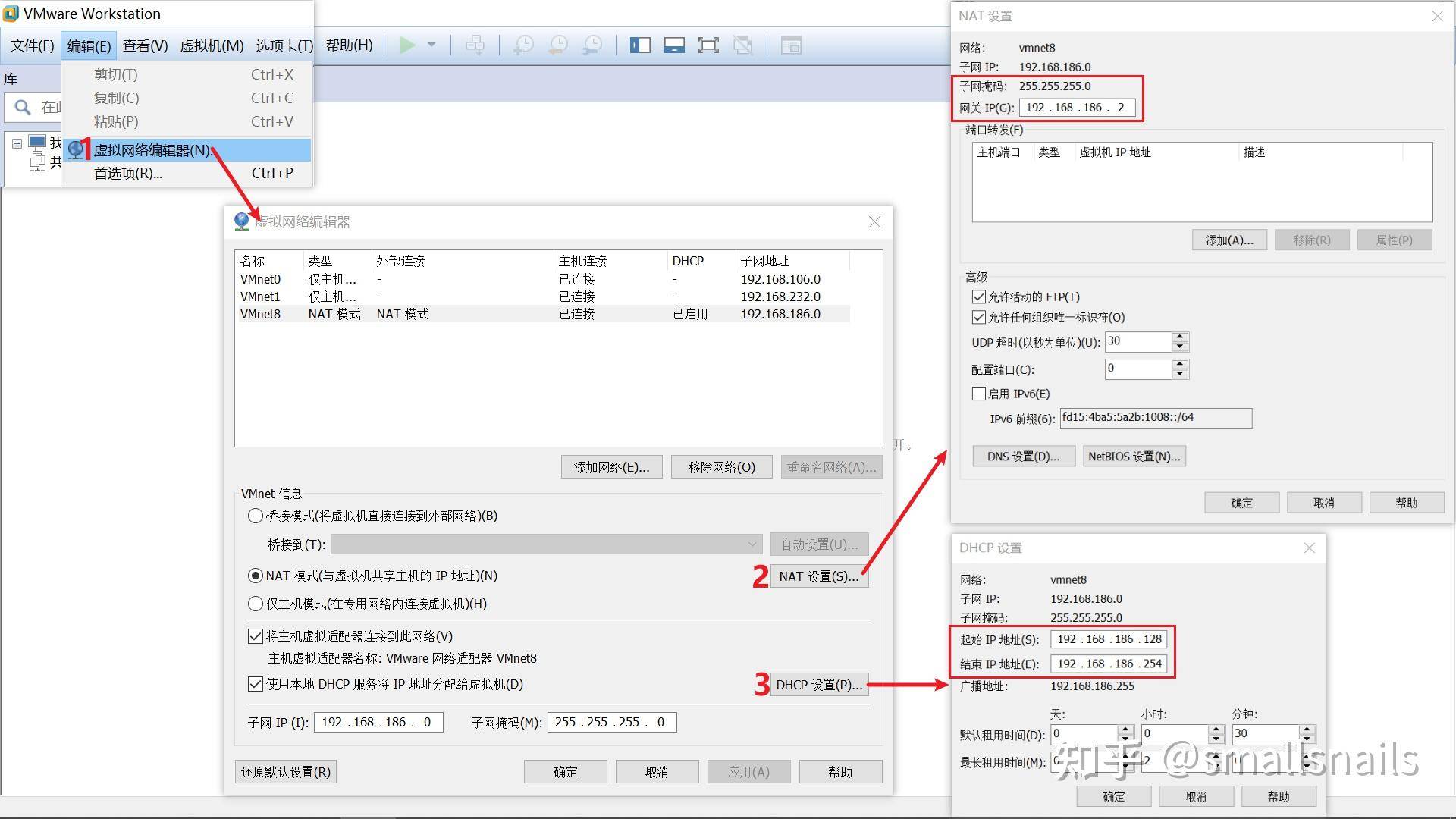Open the snapshot manager wrench-clock icon
This screenshot has width=1456, height=819.
point(592,45)
